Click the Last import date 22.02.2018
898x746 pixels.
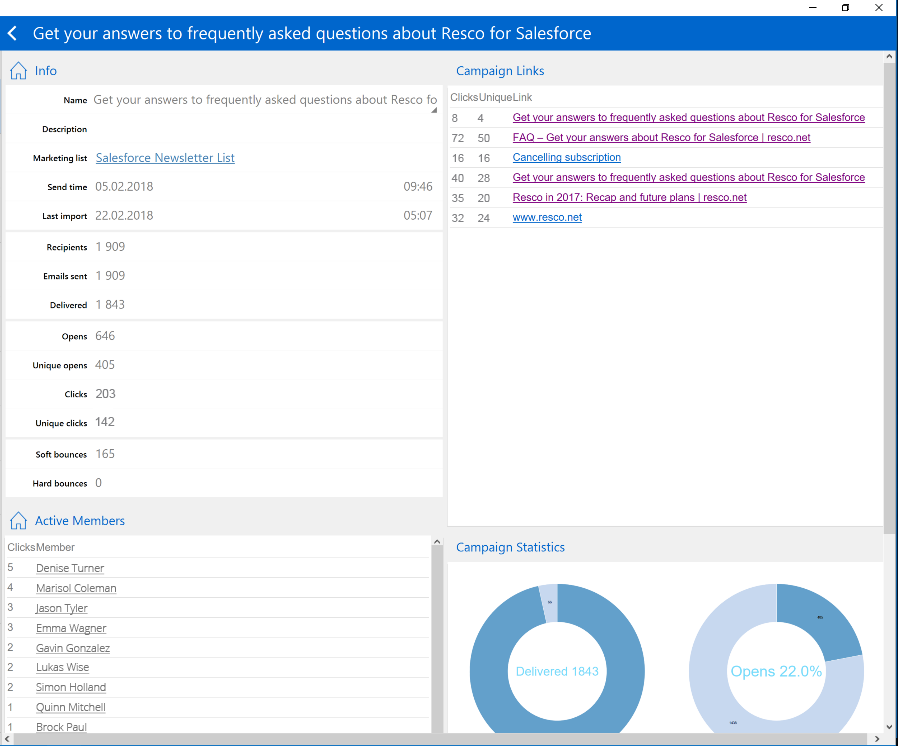(124, 216)
